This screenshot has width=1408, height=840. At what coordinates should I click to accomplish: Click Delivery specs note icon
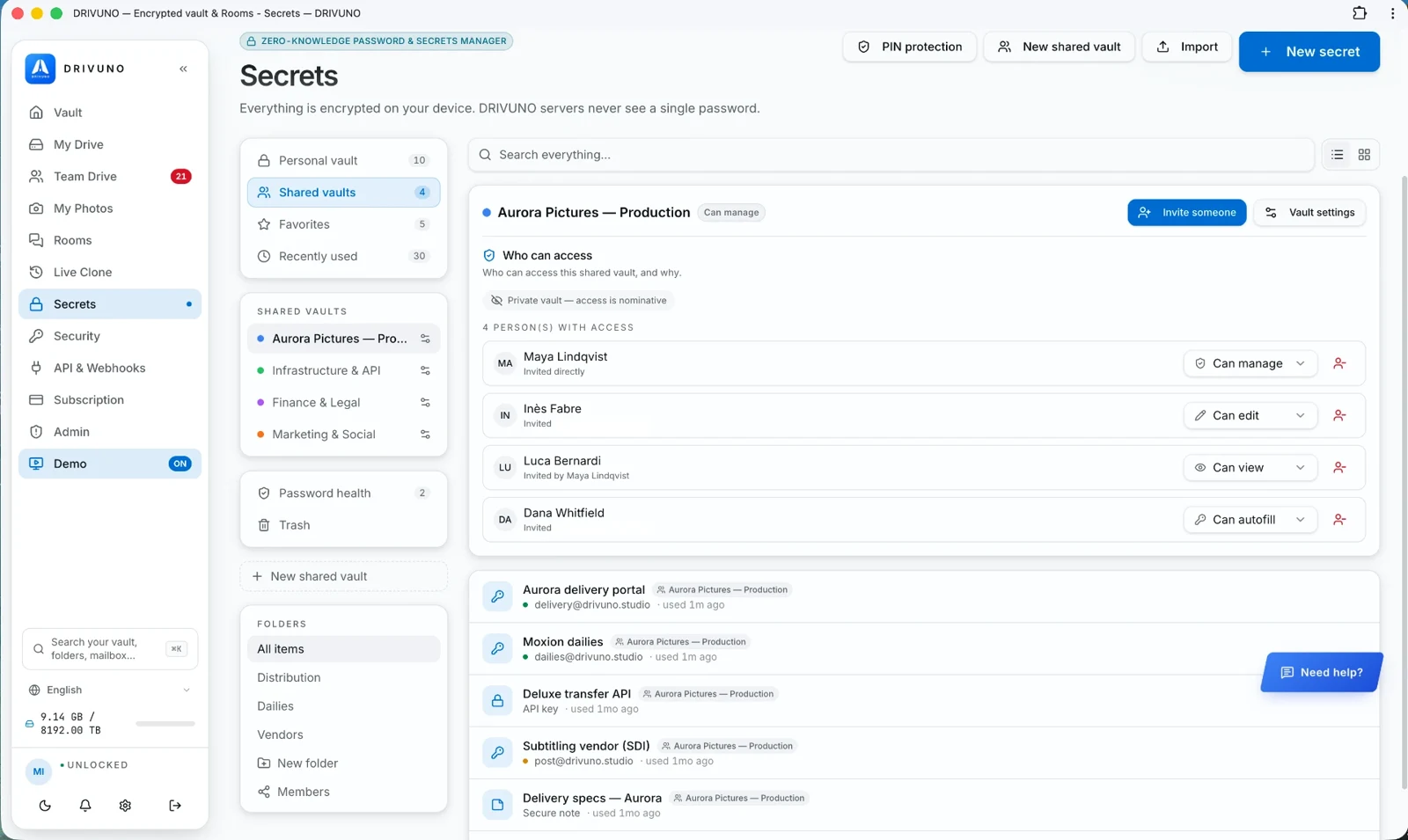pyautogui.click(x=497, y=805)
